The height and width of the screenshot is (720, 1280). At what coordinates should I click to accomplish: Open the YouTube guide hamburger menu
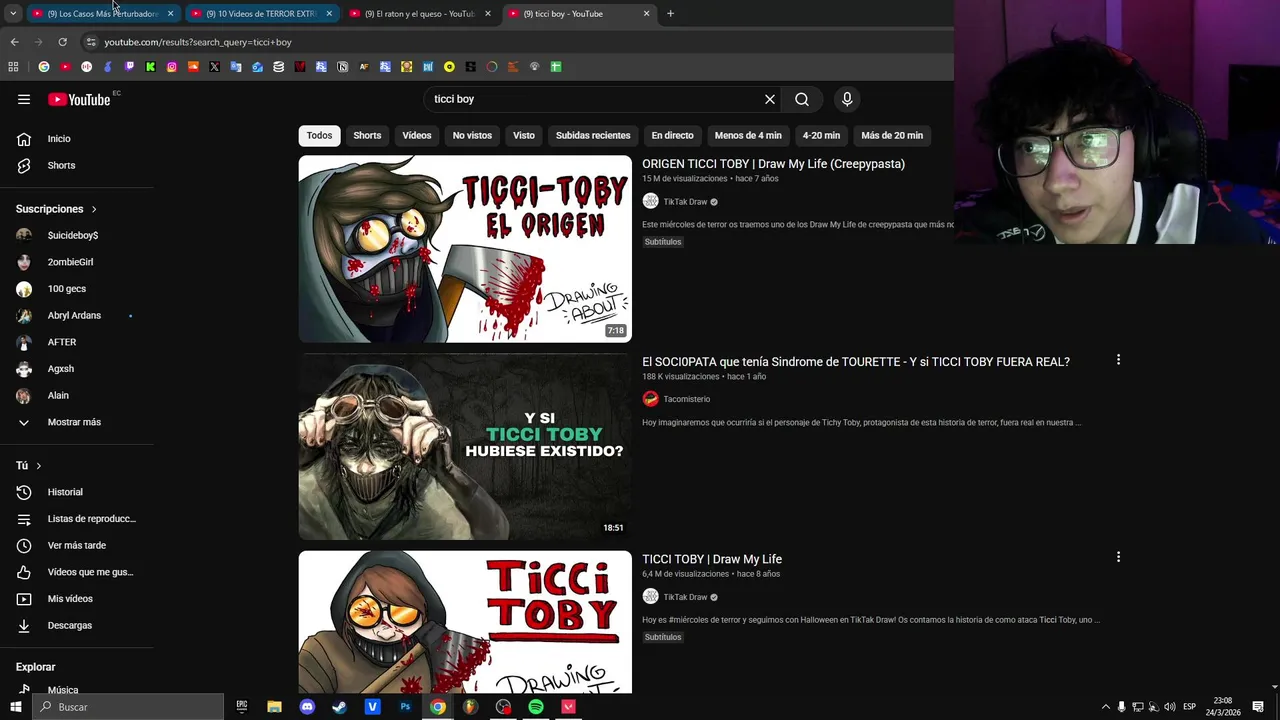pos(24,99)
